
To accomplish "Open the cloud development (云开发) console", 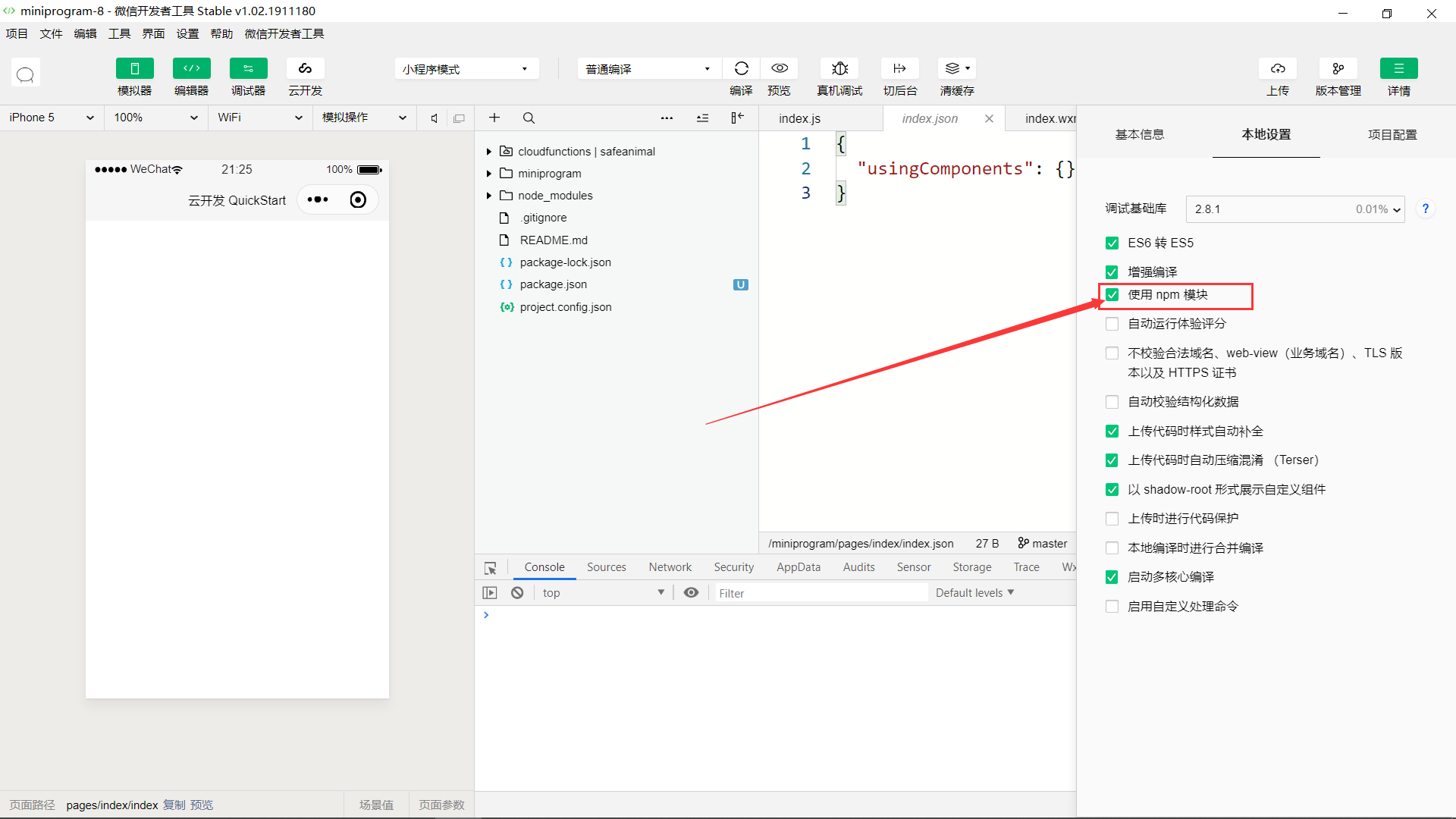I will (305, 69).
